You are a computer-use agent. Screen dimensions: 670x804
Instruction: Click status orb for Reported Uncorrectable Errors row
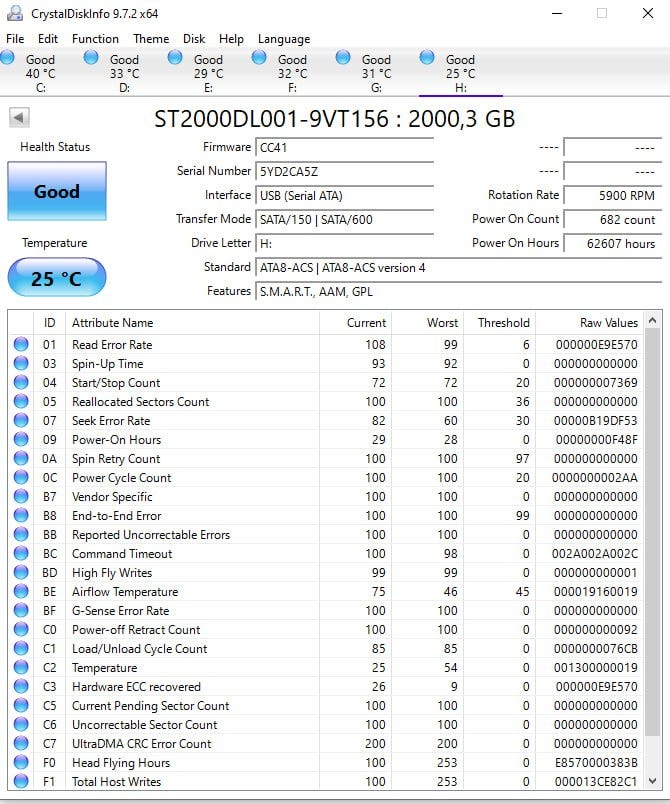[21, 534]
